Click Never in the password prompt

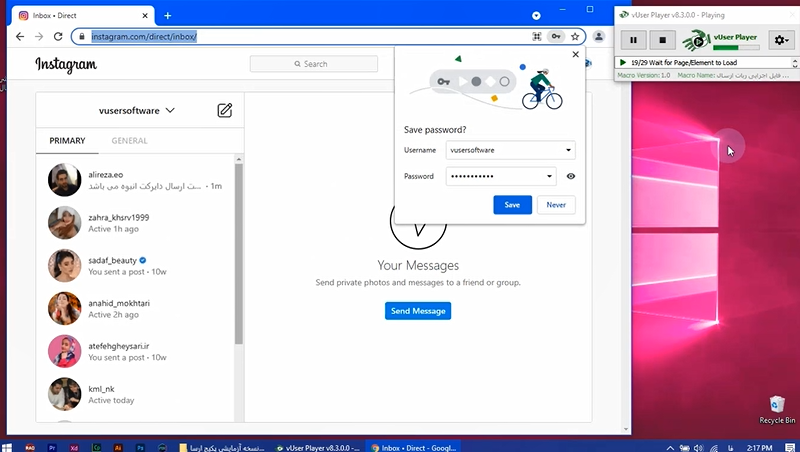(x=556, y=205)
